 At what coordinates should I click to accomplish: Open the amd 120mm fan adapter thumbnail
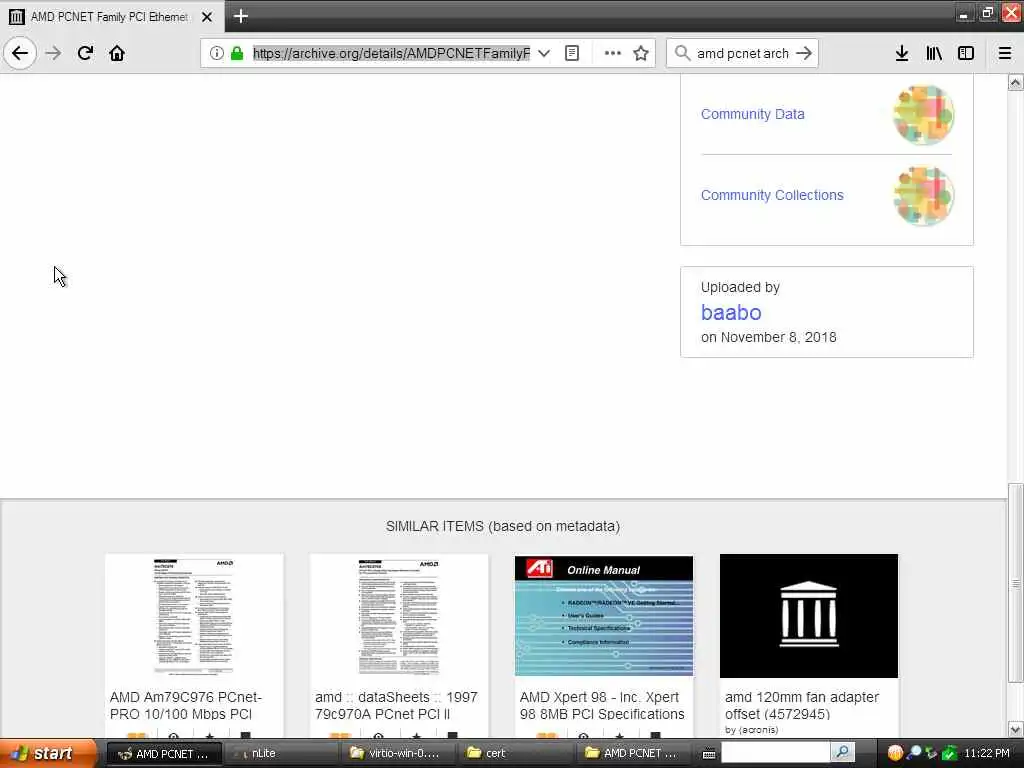point(808,616)
